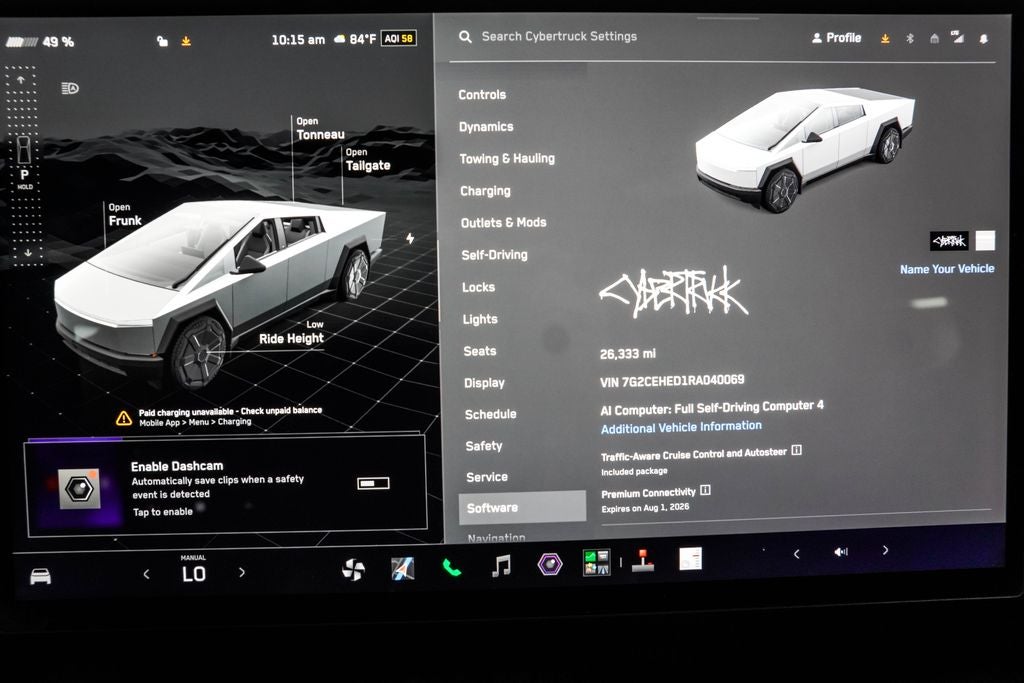
Task: Tap the car controls icon in dock
Action: 40,576
